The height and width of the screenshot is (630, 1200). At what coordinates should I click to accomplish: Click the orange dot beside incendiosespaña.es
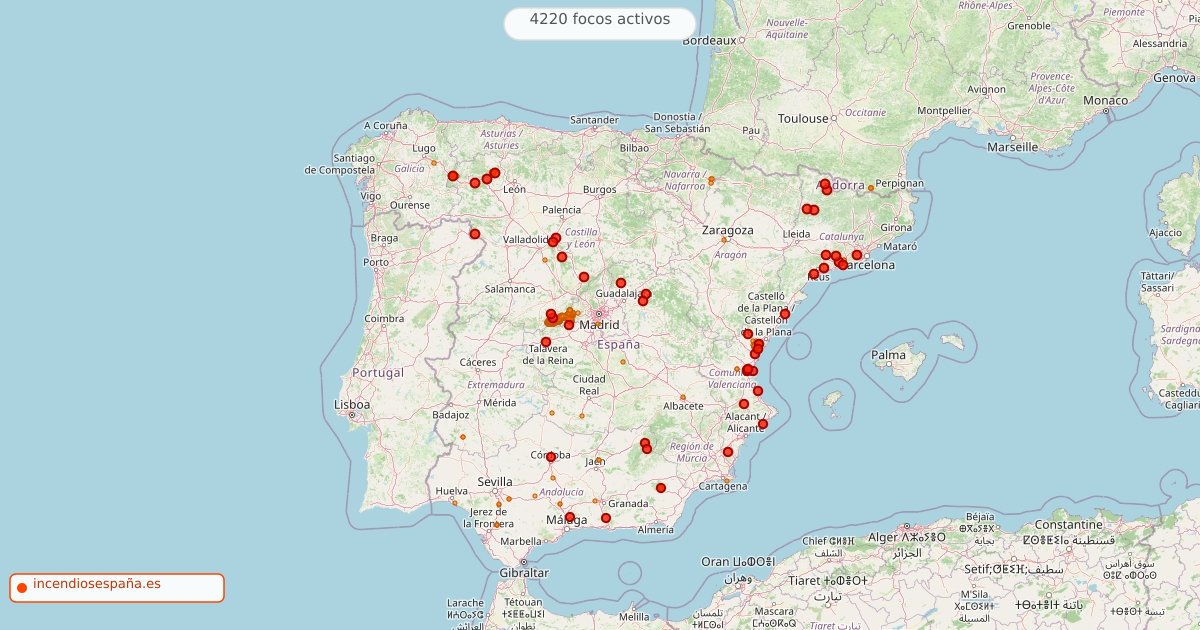click(21, 587)
